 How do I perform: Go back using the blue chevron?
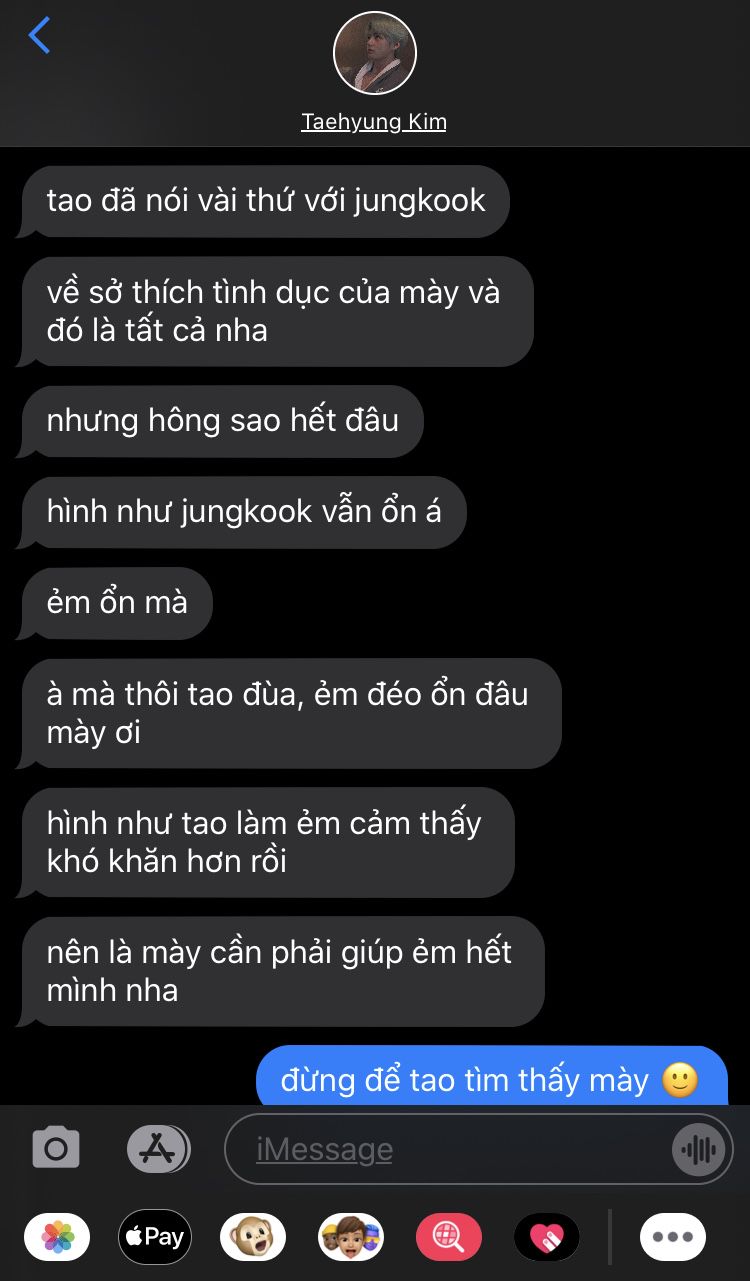tap(39, 35)
